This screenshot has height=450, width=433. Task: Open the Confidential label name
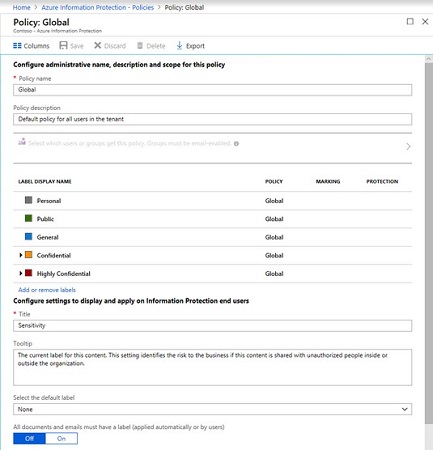(x=54, y=255)
